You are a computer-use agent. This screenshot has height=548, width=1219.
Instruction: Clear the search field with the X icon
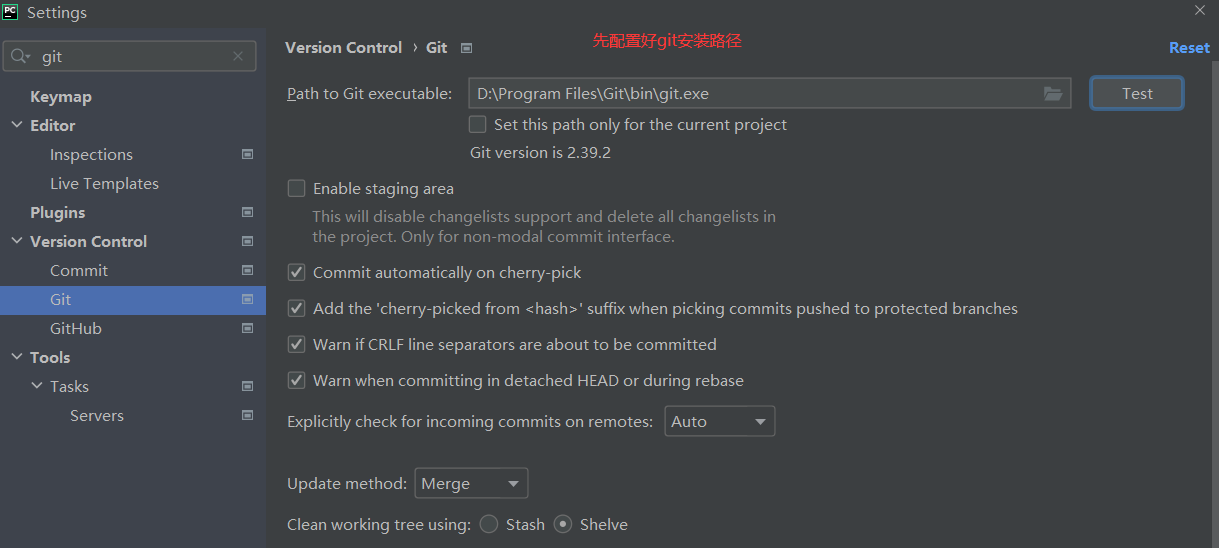click(x=238, y=57)
